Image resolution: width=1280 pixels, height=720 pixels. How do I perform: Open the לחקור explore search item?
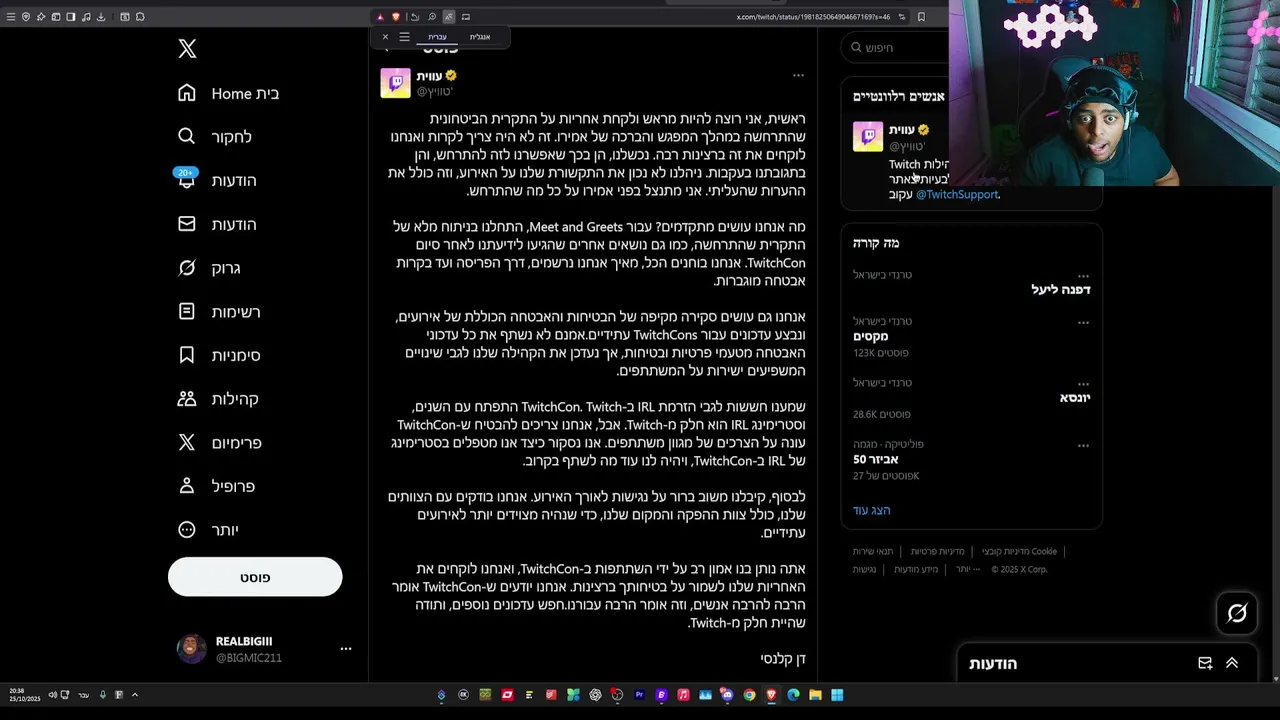[x=214, y=137]
